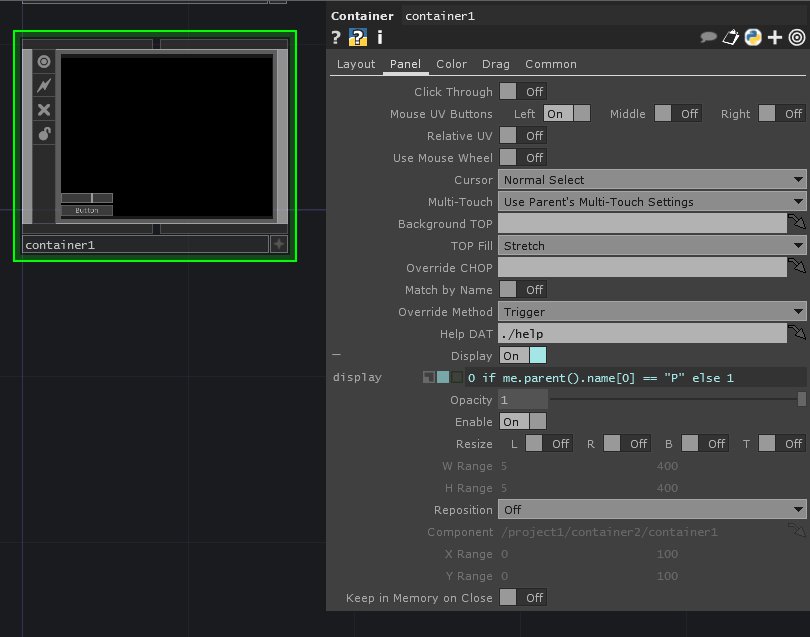Expand the Override Method dropdown

point(652,312)
